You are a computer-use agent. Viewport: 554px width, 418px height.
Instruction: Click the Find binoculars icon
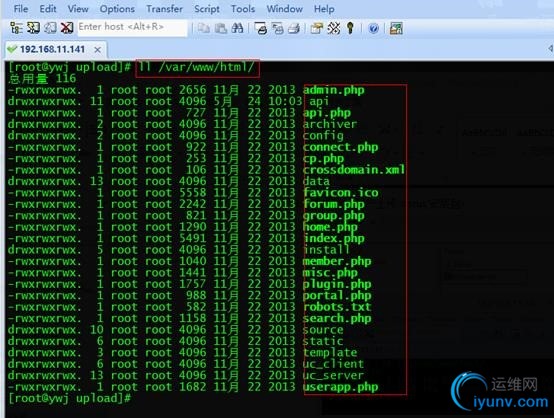[237, 28]
